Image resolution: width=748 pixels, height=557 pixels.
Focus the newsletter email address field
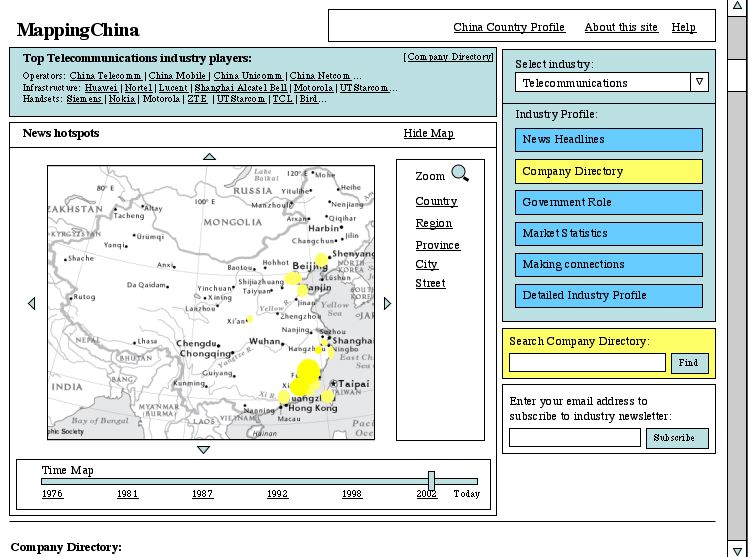click(x=575, y=437)
